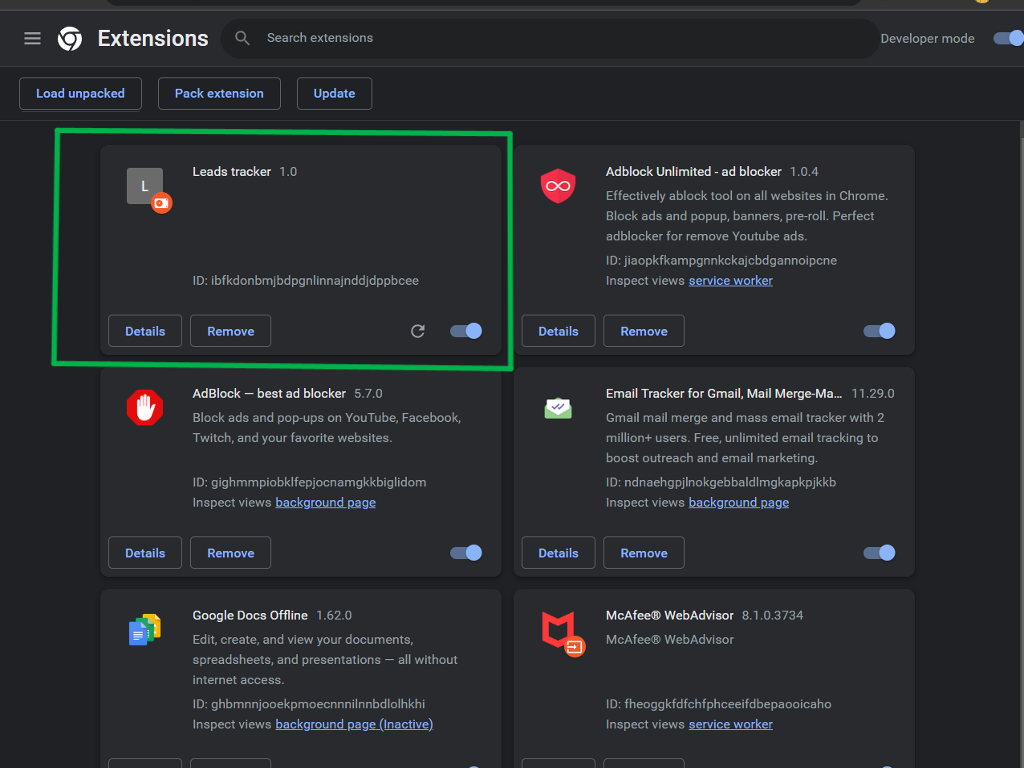Image resolution: width=1024 pixels, height=768 pixels.
Task: Disable Adblock Unlimited extension toggle
Action: click(880, 331)
